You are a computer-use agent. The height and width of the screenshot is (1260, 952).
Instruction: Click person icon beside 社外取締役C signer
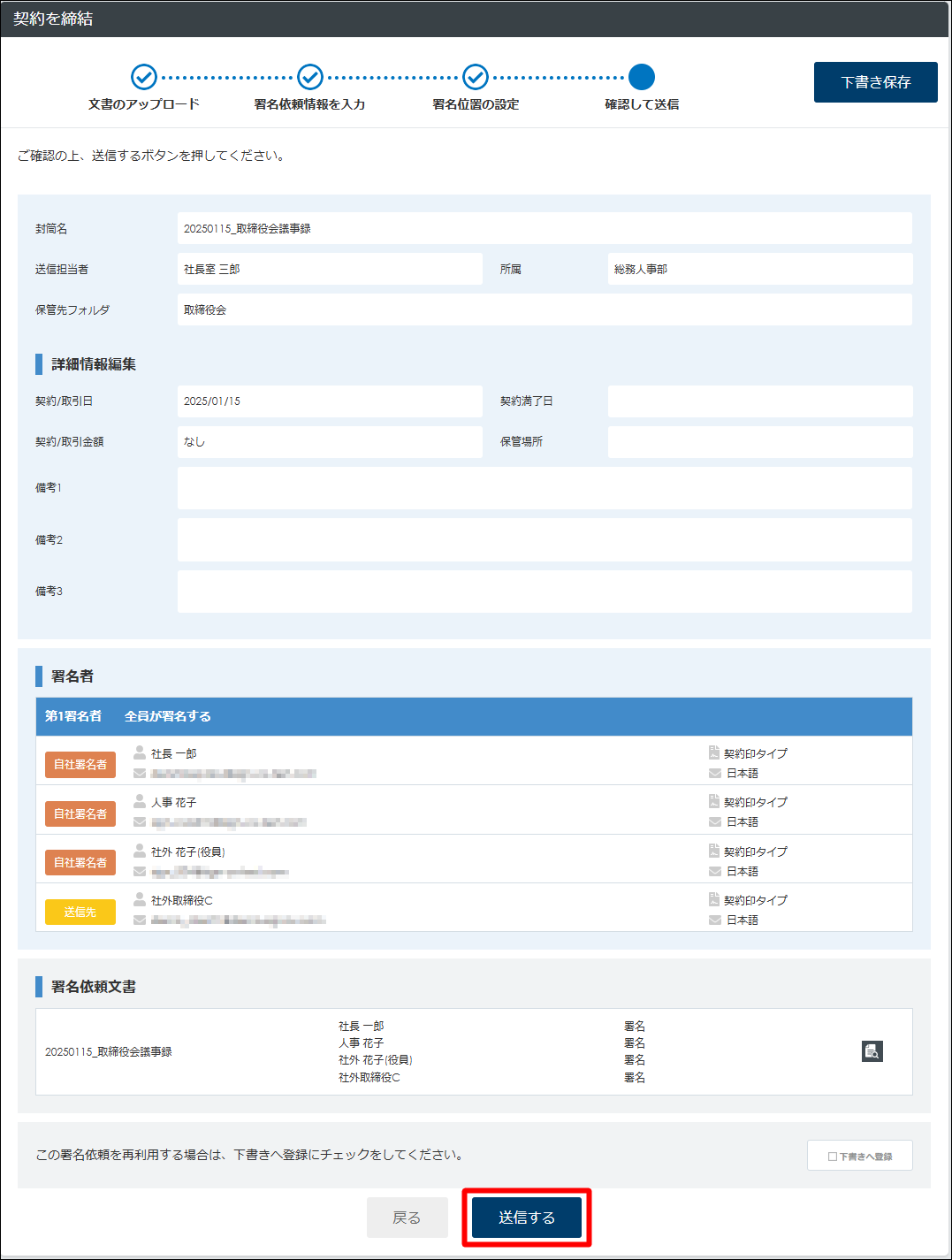[140, 899]
